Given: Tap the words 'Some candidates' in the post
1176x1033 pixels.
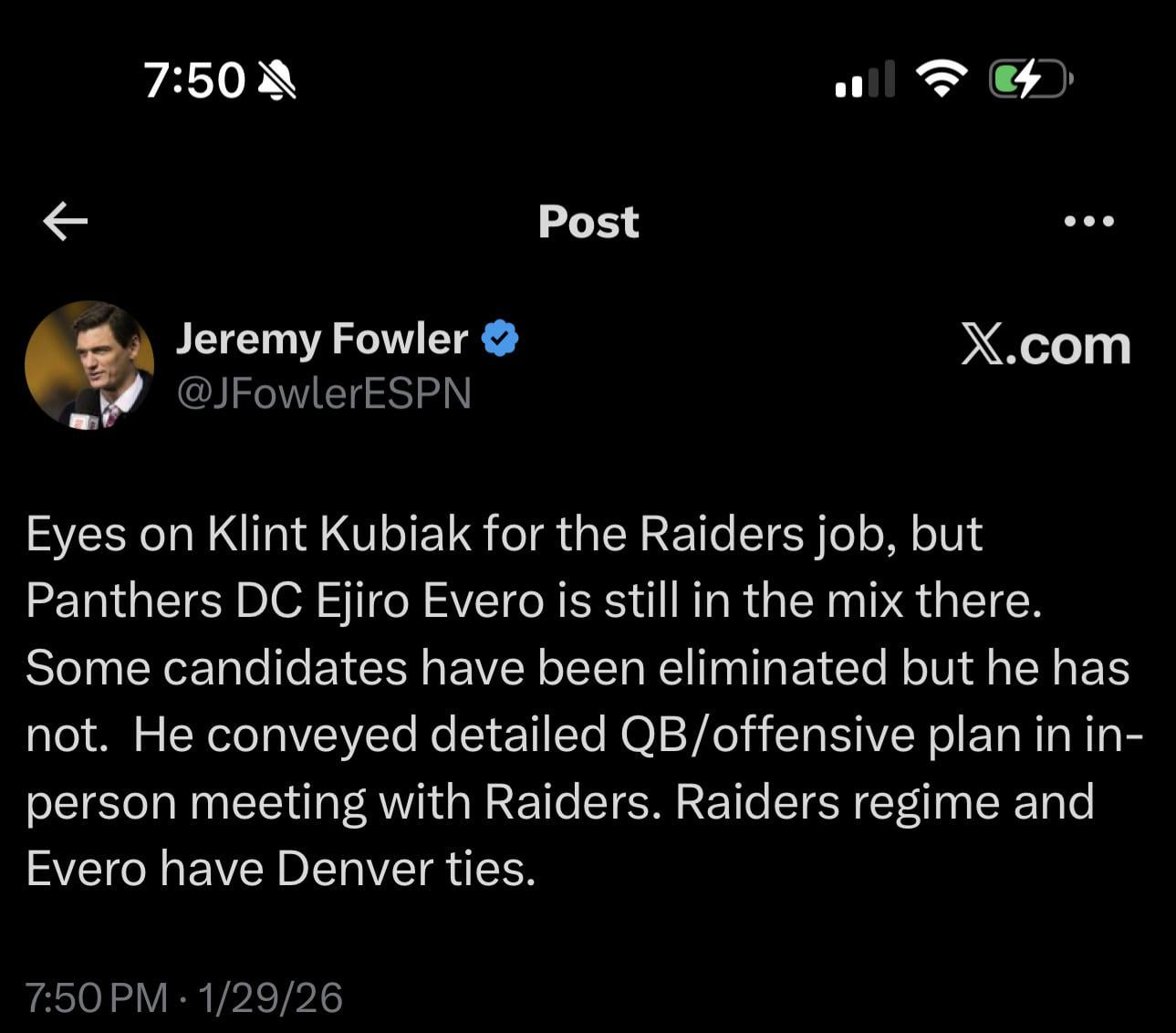Looking at the screenshot, I should 216,668.
